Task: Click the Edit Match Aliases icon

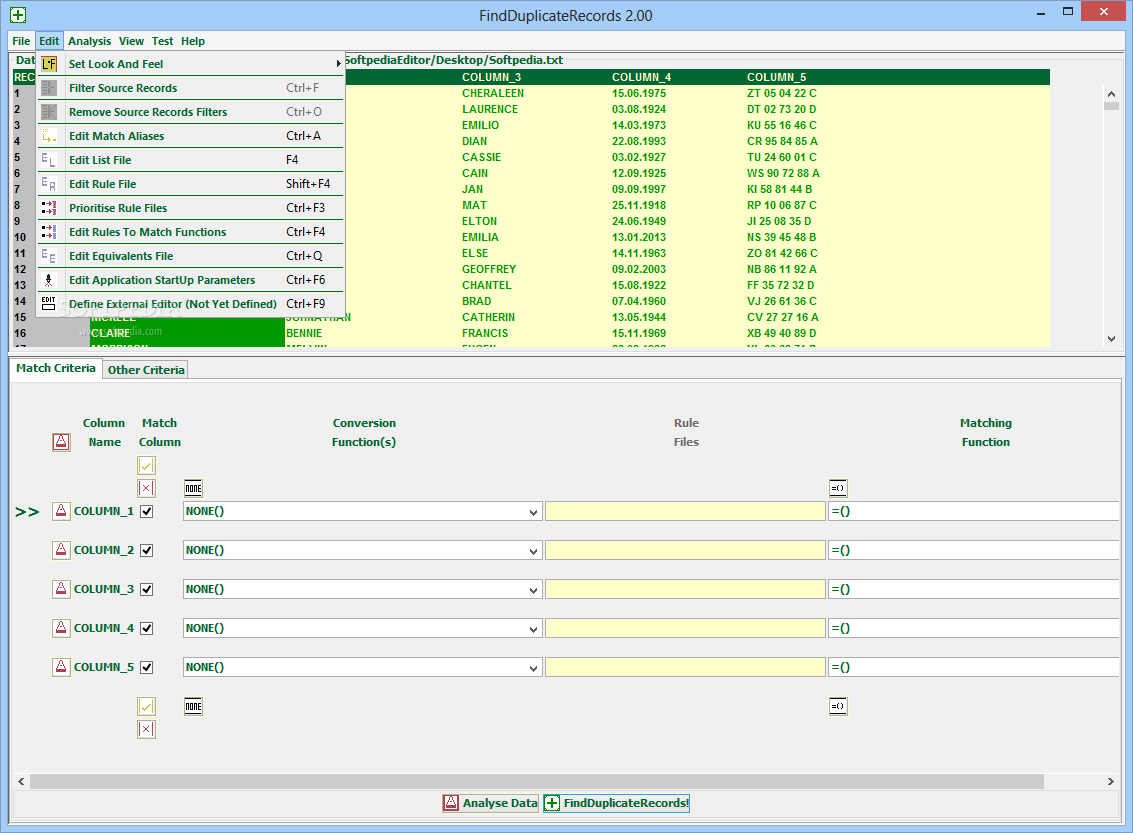Action: coord(49,136)
